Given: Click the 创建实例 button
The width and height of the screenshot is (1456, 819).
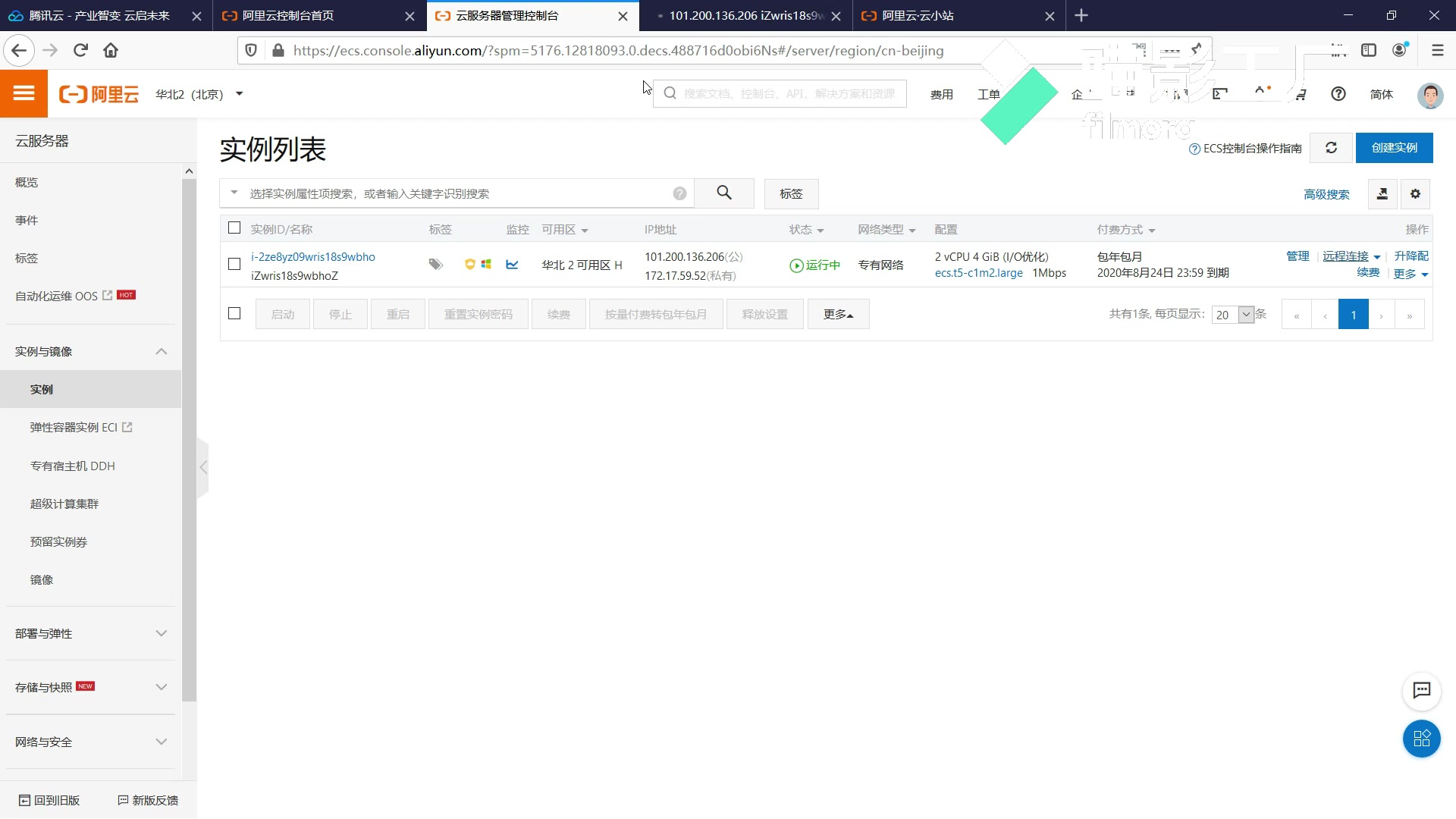Looking at the screenshot, I should point(1394,148).
